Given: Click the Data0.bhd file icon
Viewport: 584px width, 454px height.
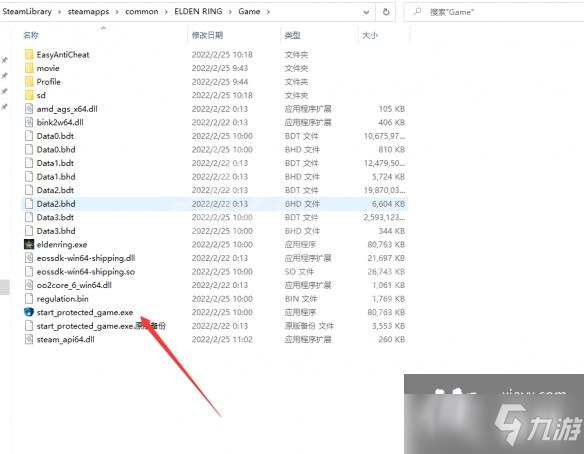Looking at the screenshot, I should (29, 149).
